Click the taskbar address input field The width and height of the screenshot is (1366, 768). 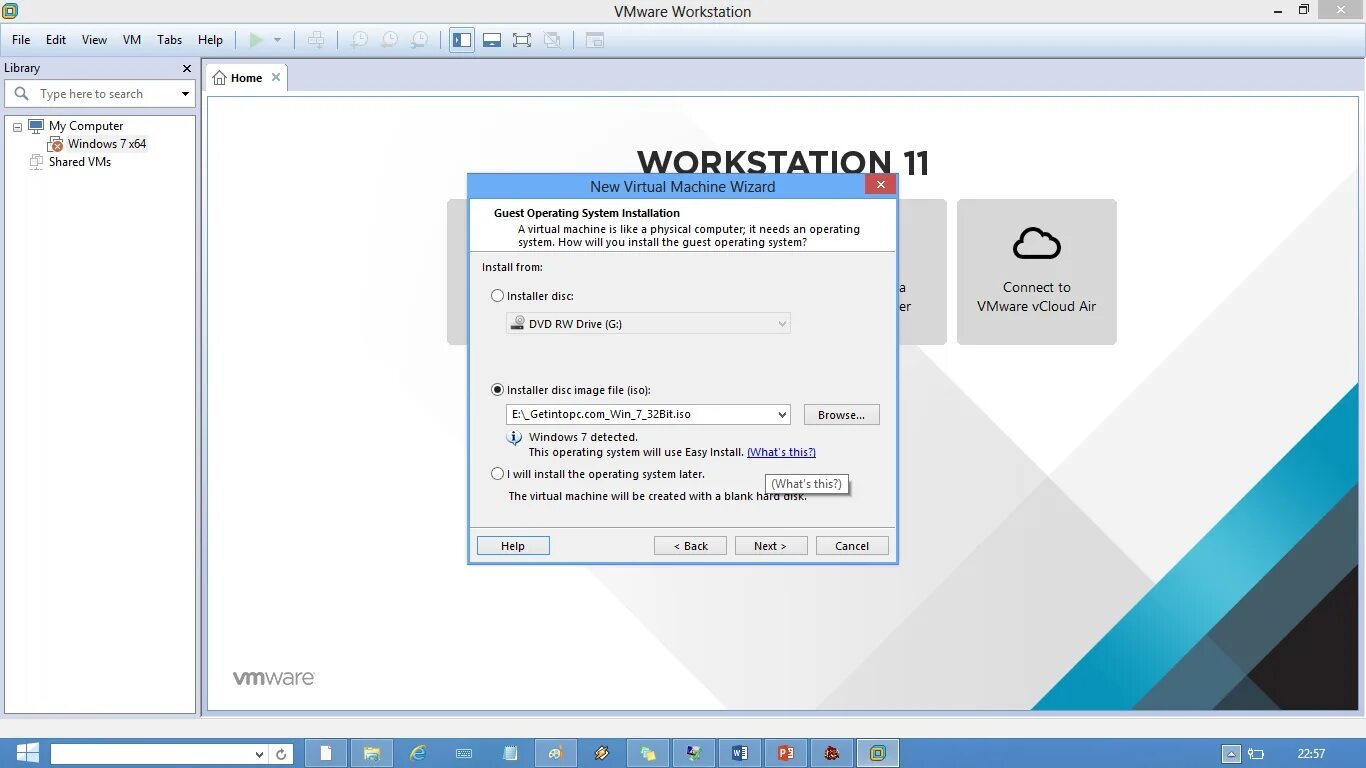150,754
